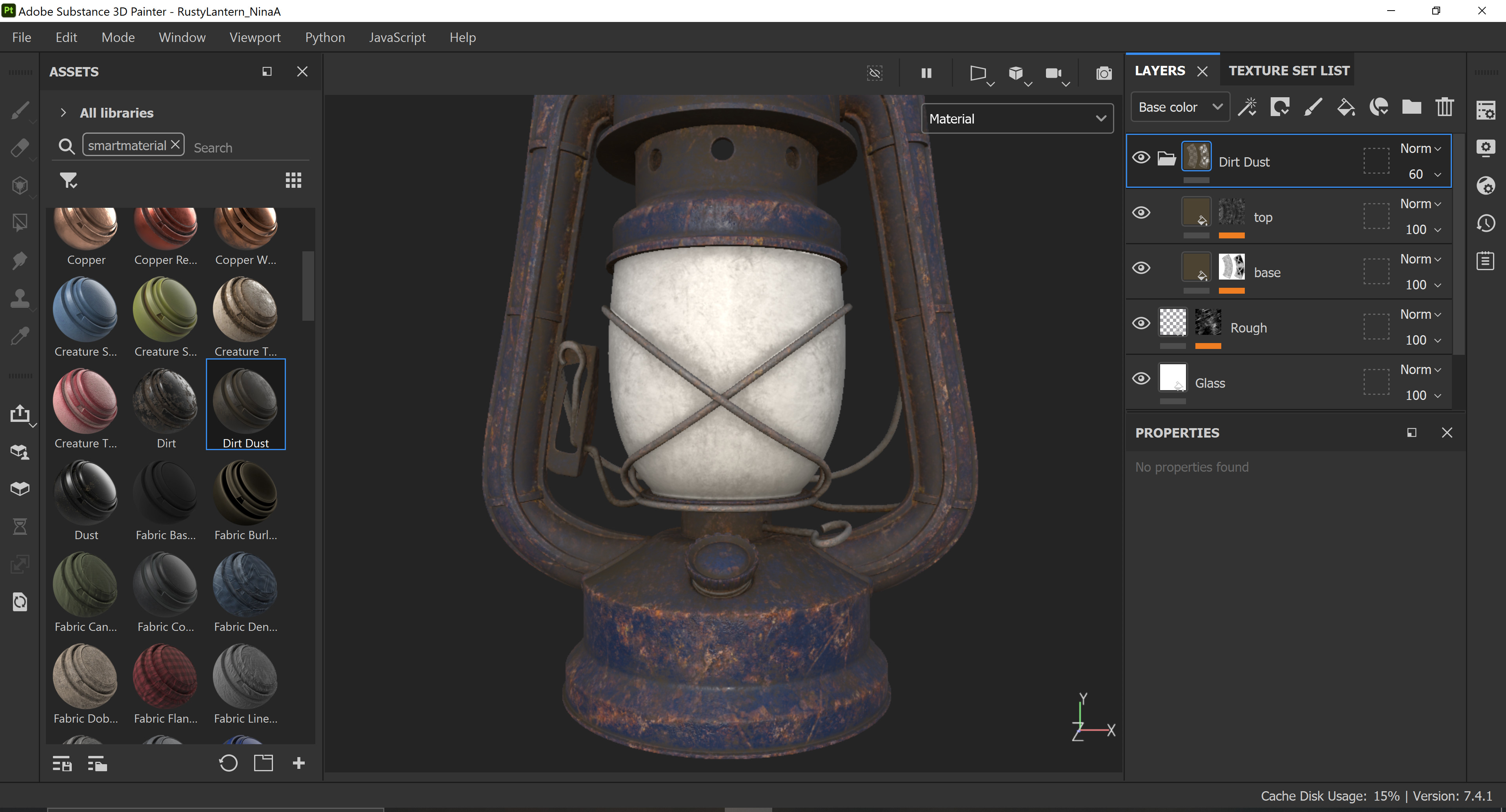
Task: Select the Polygon fill tool
Action: click(20, 223)
